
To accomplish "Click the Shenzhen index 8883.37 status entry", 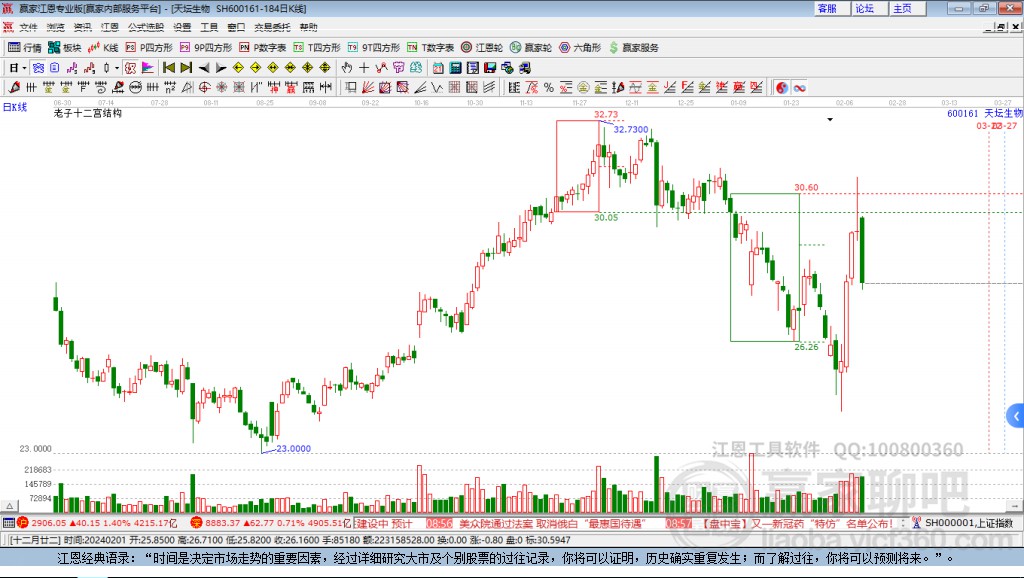I will 272,523.
